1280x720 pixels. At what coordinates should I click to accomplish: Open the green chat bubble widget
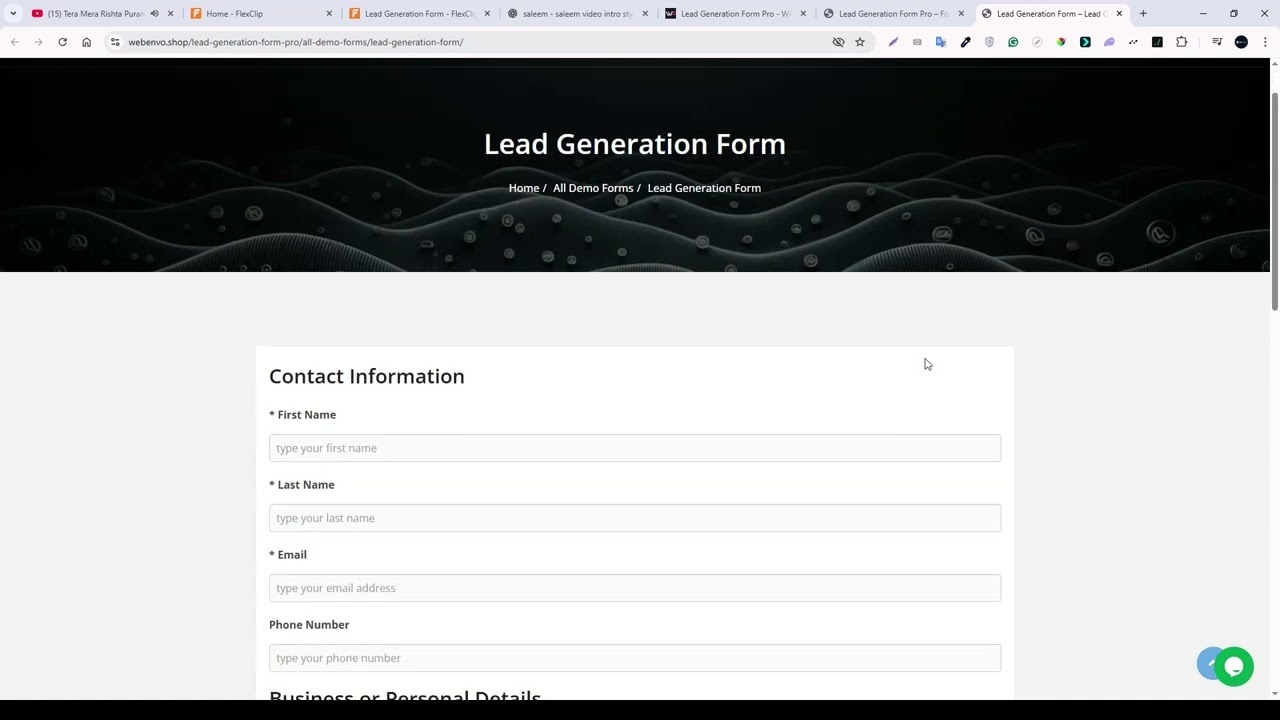tap(1234, 667)
